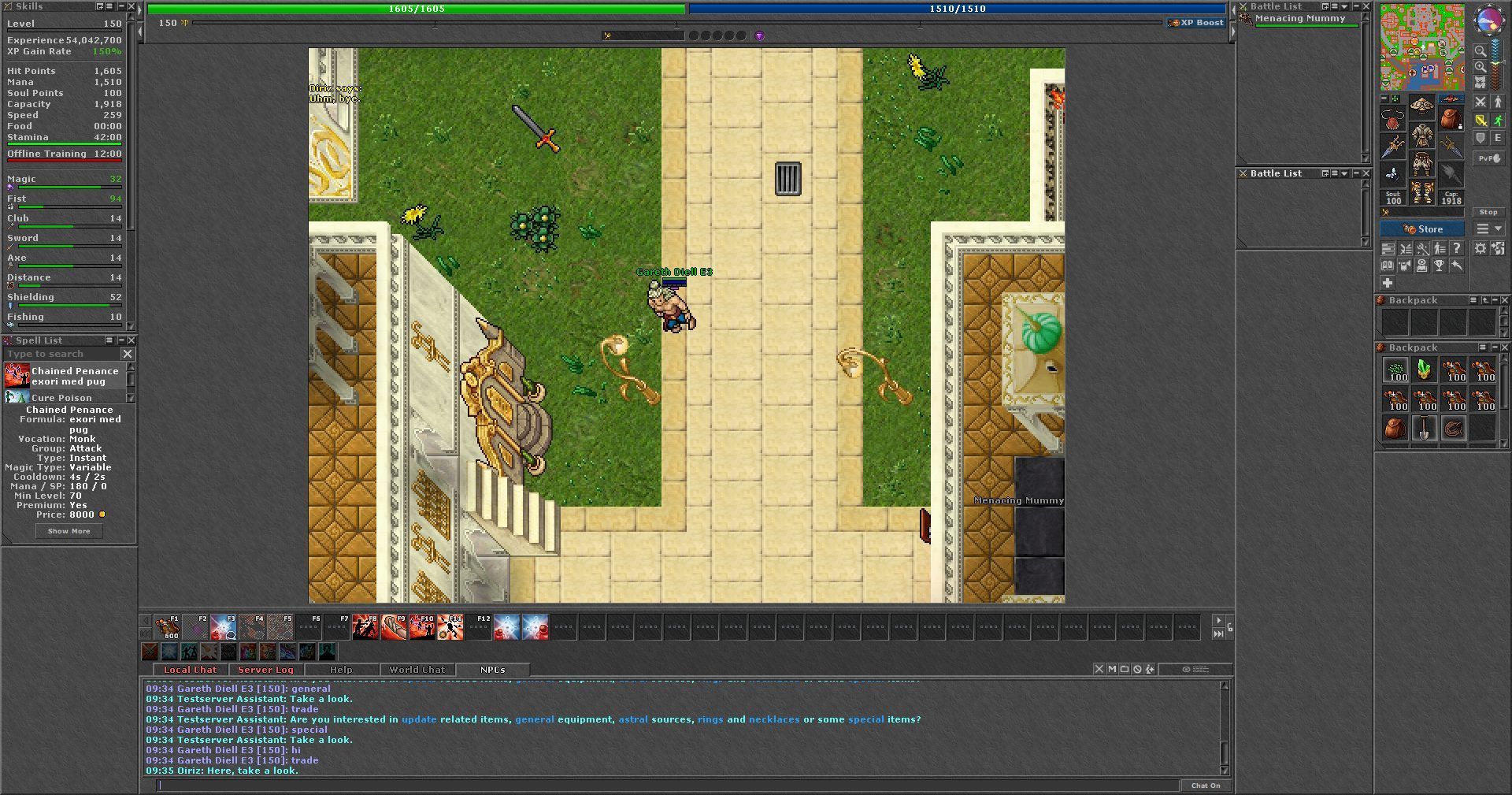Switch to the Server Log tab
1512x795 pixels.
tap(265, 670)
